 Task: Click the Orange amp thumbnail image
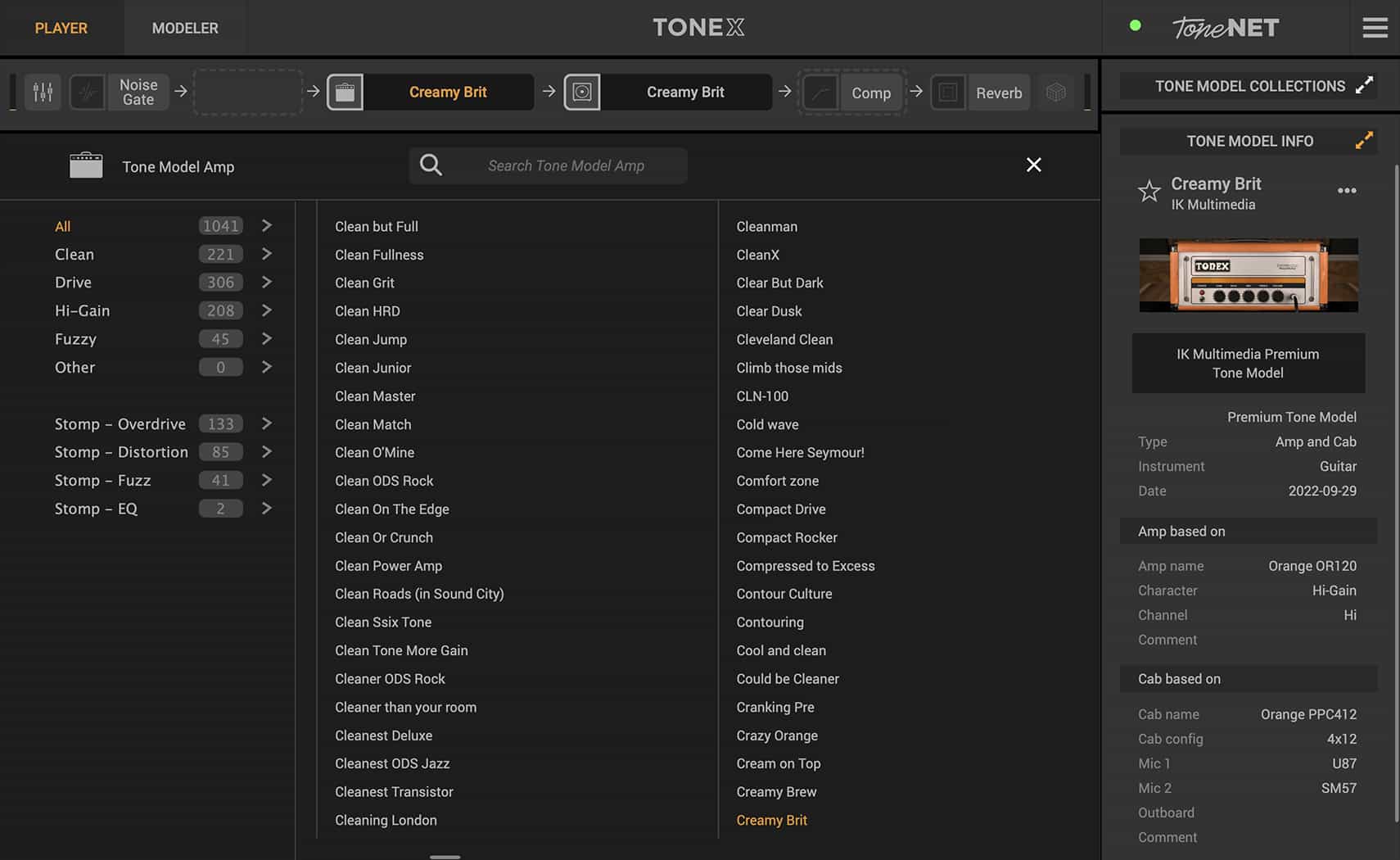click(1249, 275)
